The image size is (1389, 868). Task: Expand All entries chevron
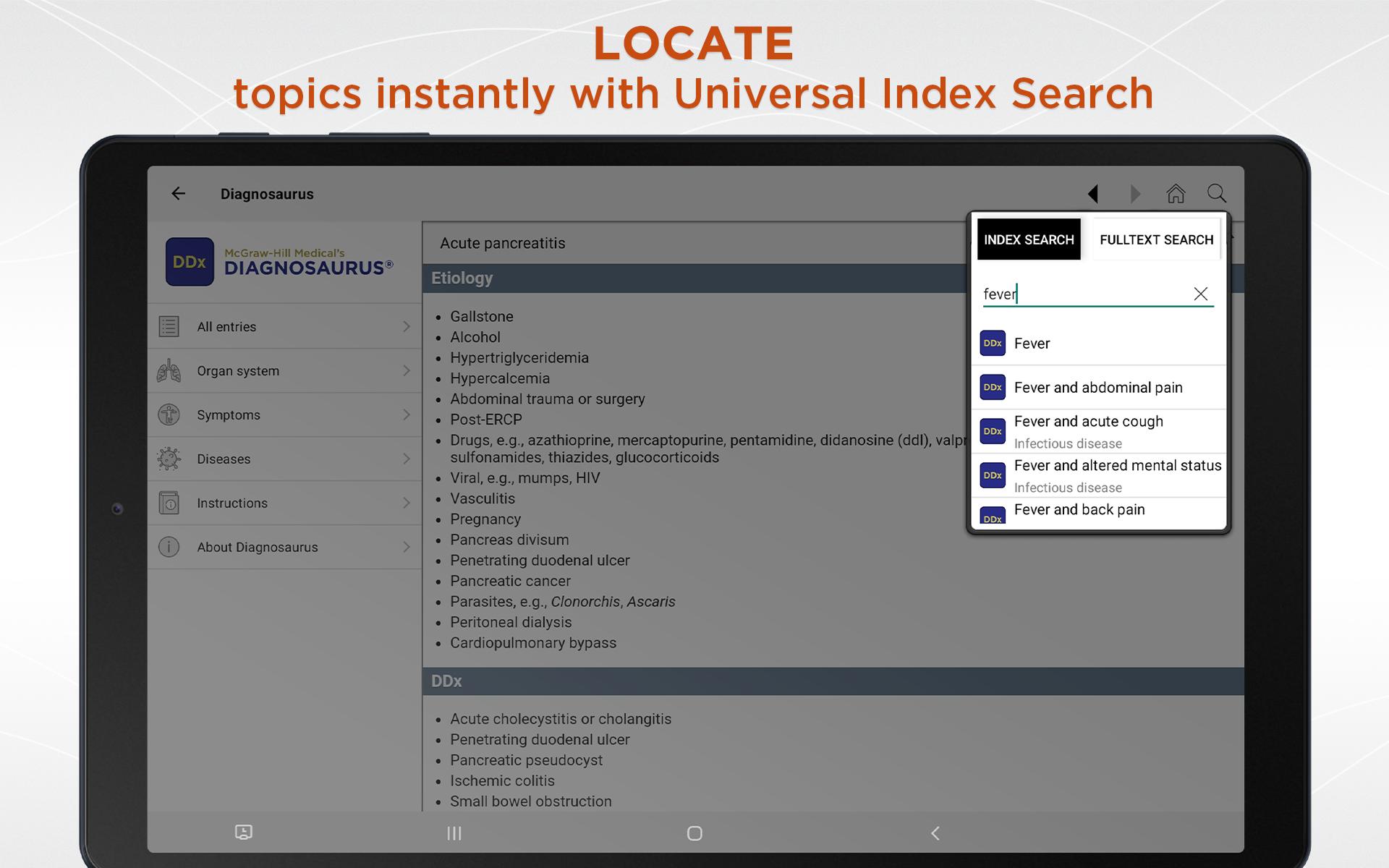[x=406, y=326]
